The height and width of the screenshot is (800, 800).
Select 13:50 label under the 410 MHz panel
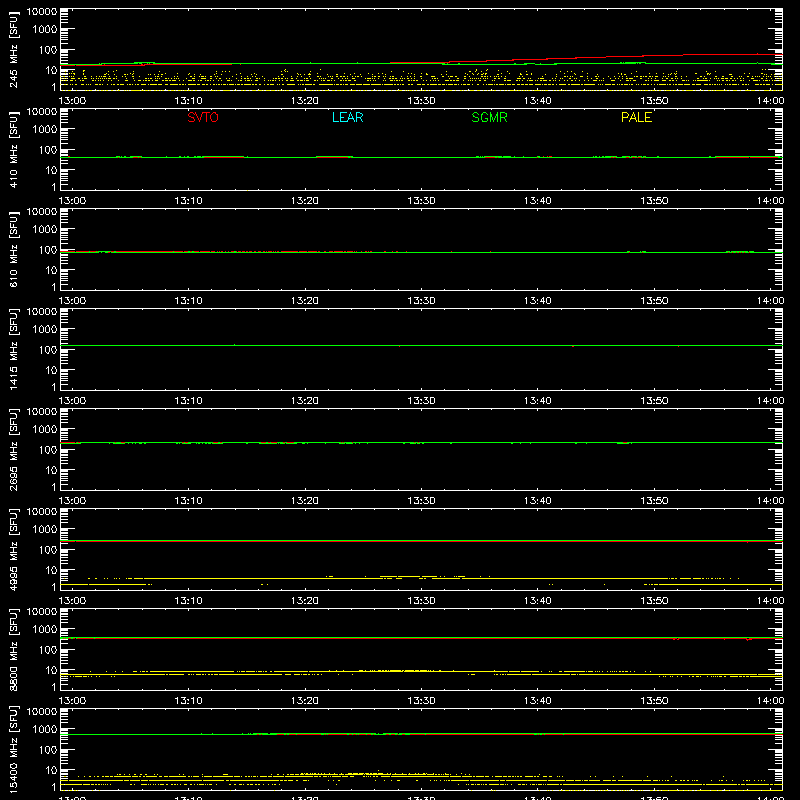click(x=654, y=201)
